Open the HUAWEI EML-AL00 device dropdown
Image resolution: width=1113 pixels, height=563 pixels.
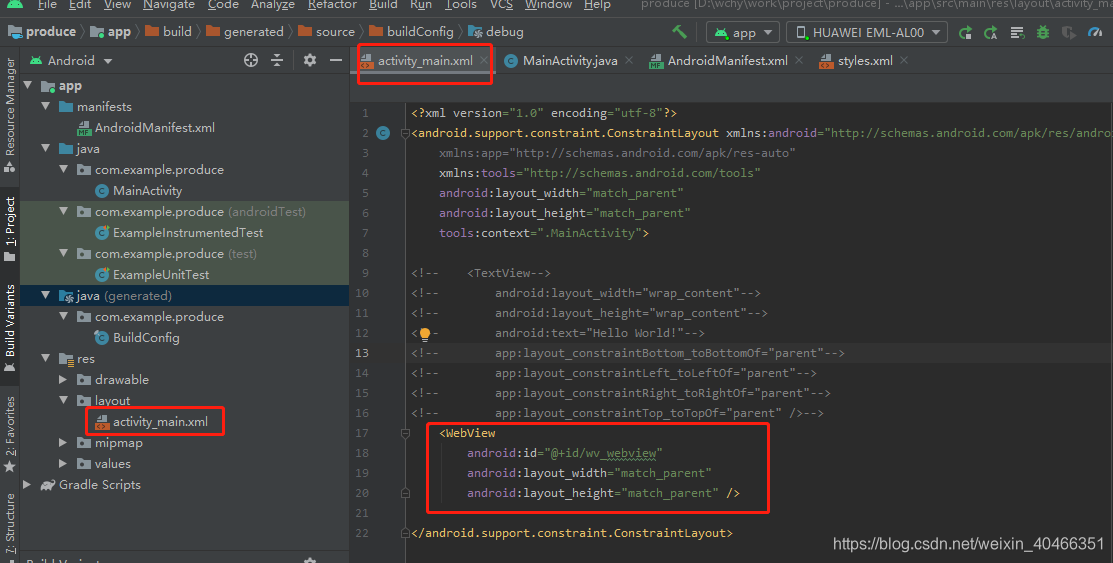coord(867,33)
